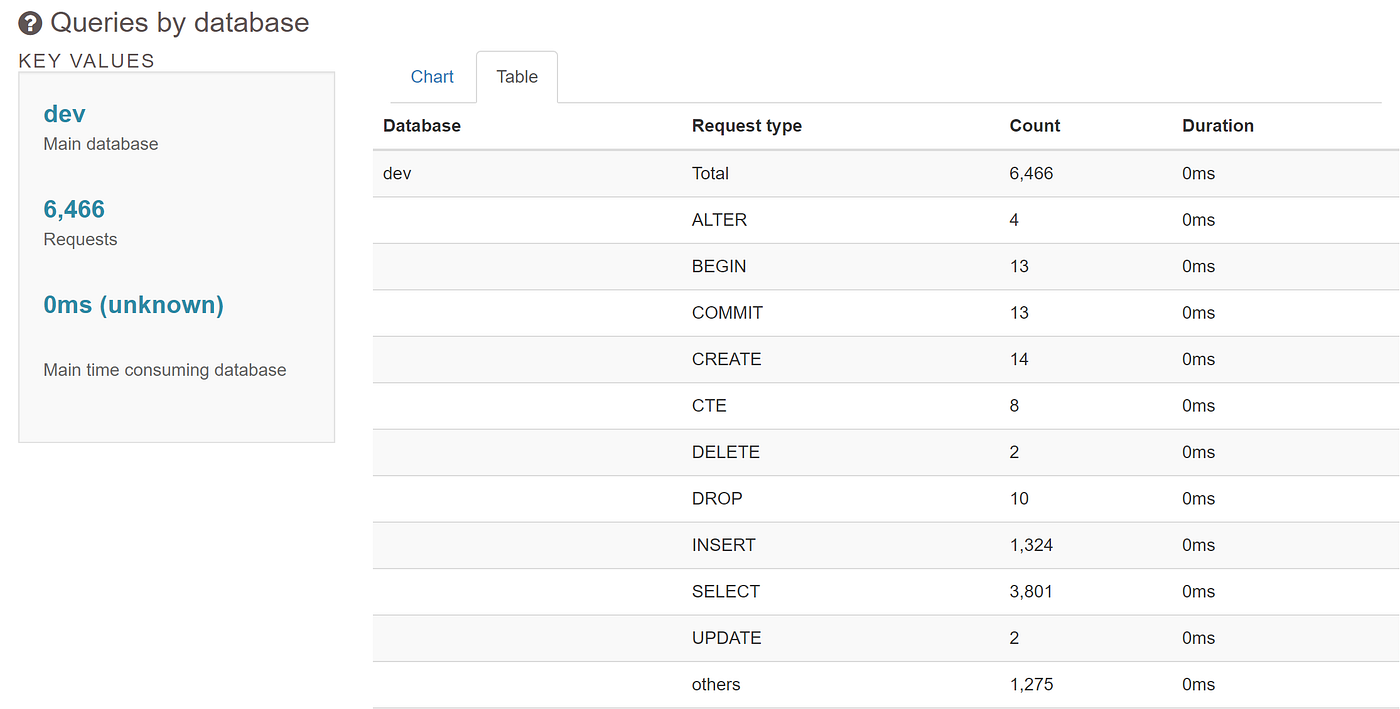Click the 0ms (unknown) key value
The image size is (1400, 709).
coord(134,305)
